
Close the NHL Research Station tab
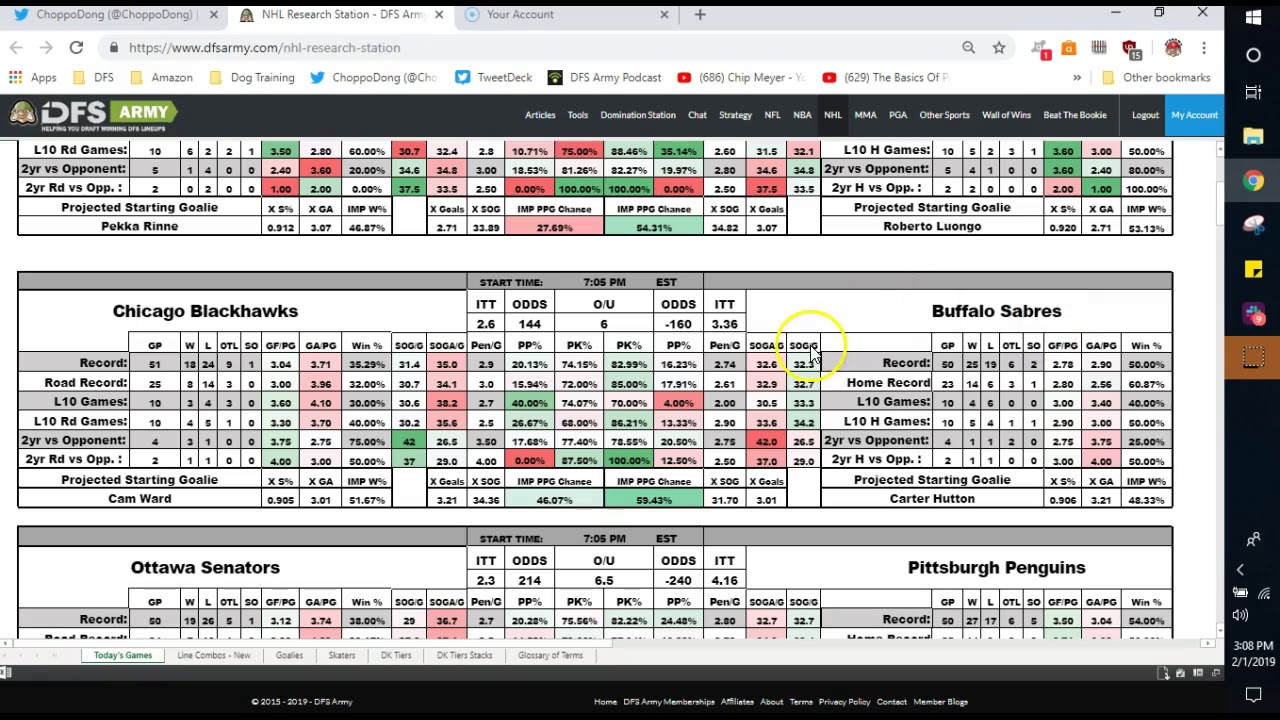(x=438, y=15)
